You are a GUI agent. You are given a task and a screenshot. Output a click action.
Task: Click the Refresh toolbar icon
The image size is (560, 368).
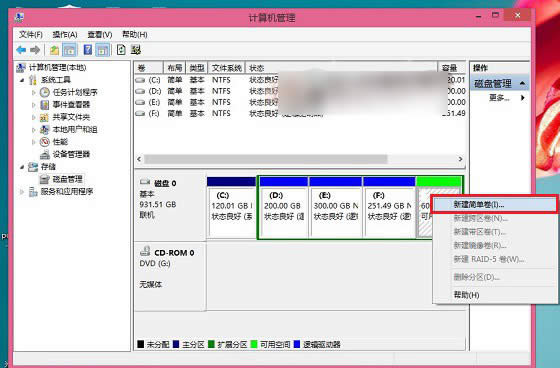pyautogui.click(x=121, y=50)
